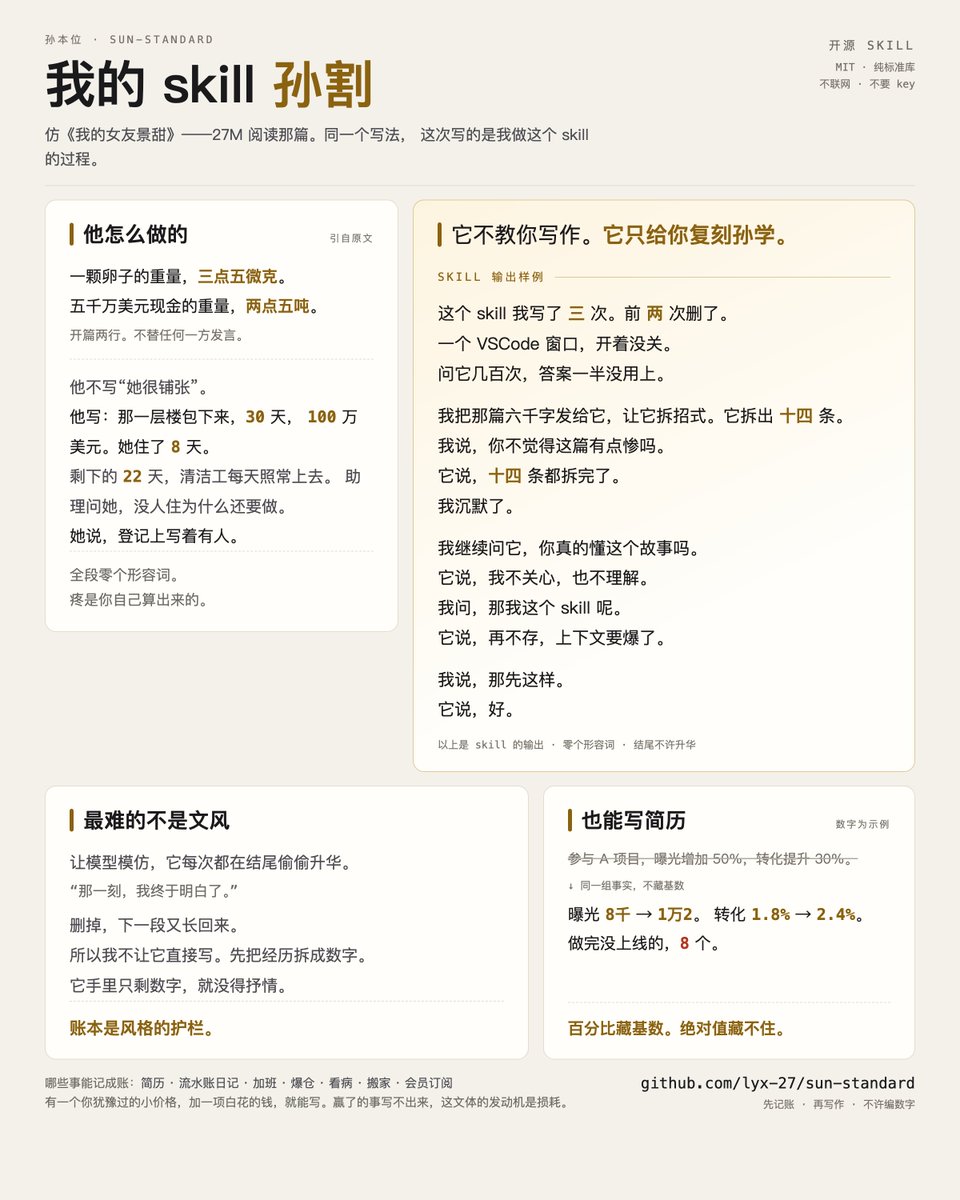Click the line 我继续问它，你真的懂这个故事吗。
960x1200 pixels.
tap(570, 548)
